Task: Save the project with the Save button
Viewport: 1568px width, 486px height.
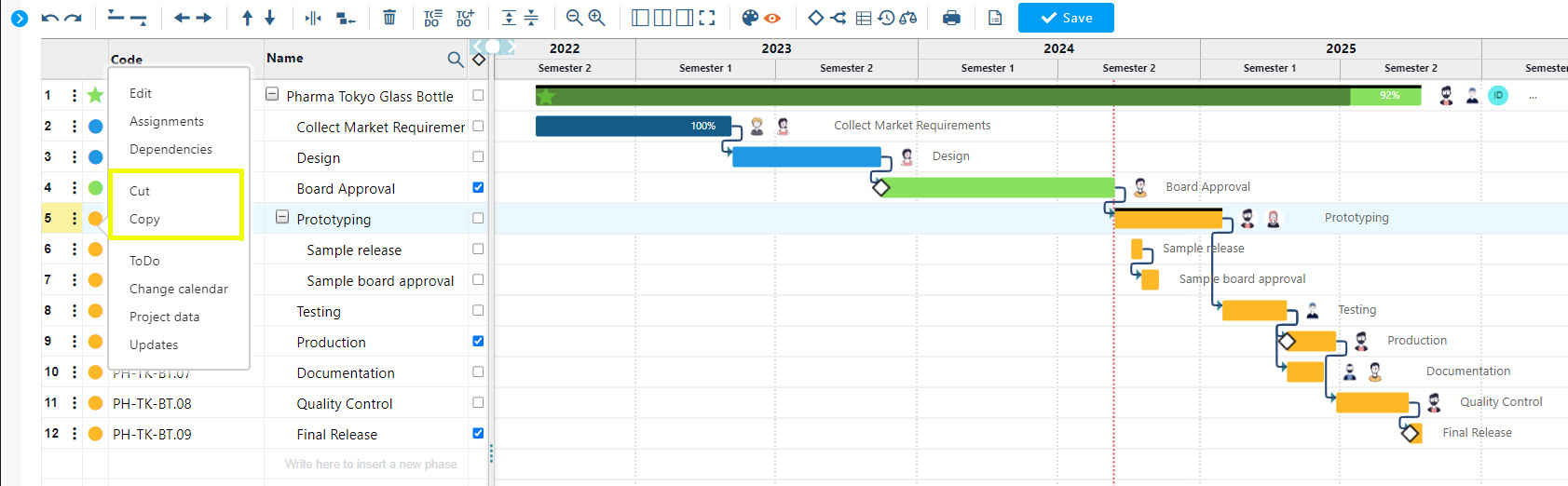Action: [1066, 18]
